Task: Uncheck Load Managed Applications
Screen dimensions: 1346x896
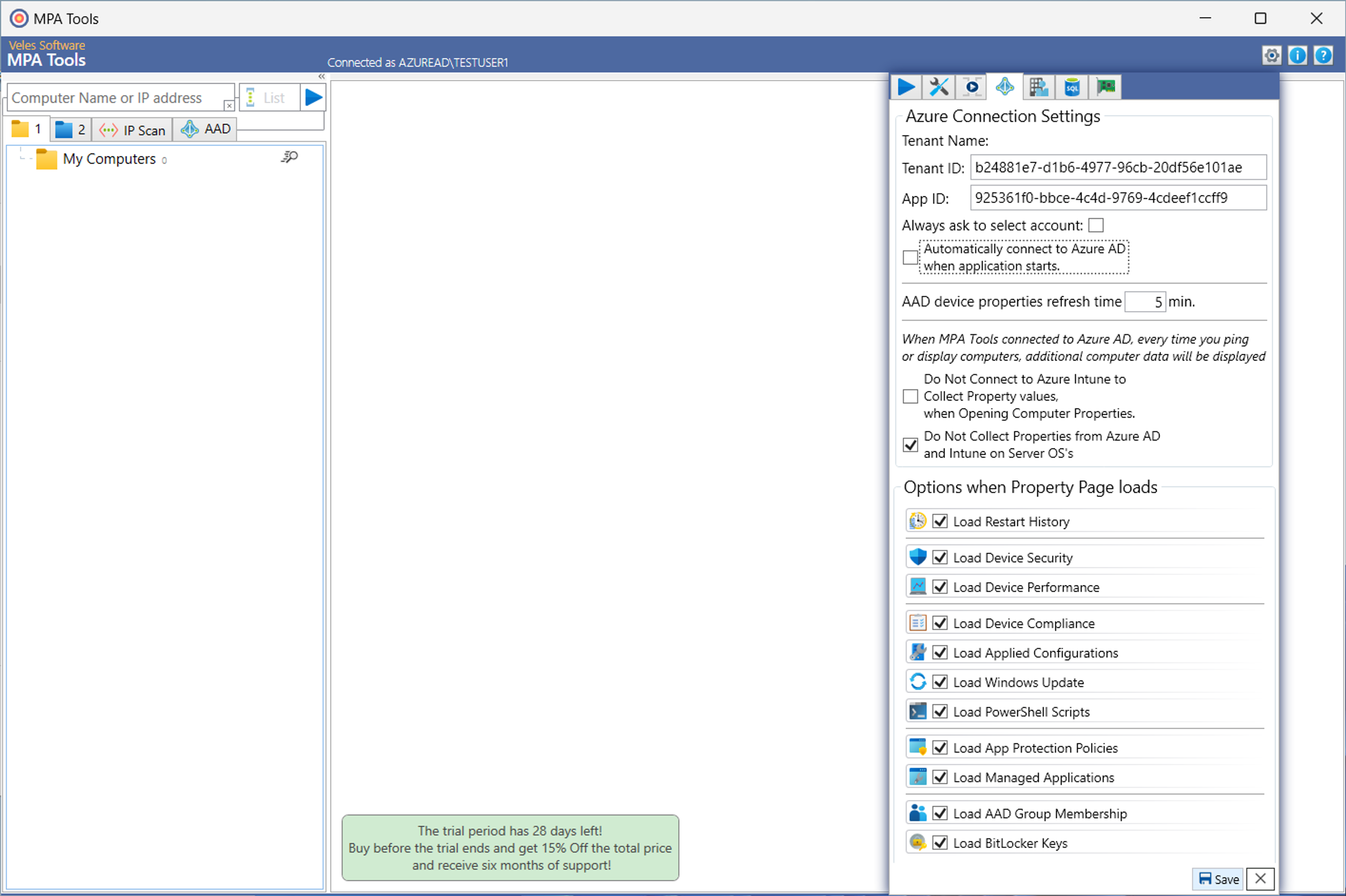Action: [x=940, y=777]
